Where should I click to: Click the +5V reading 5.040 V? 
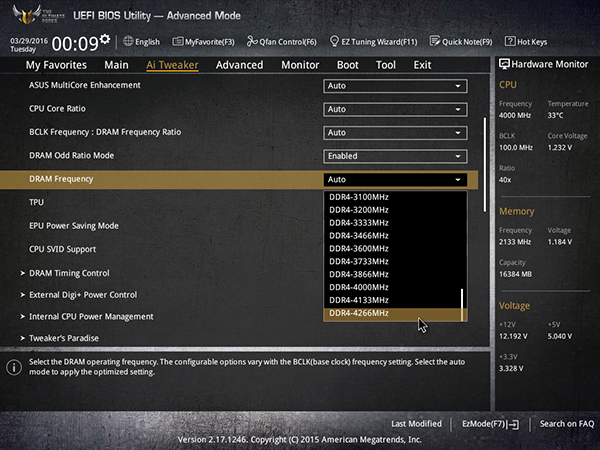559,336
